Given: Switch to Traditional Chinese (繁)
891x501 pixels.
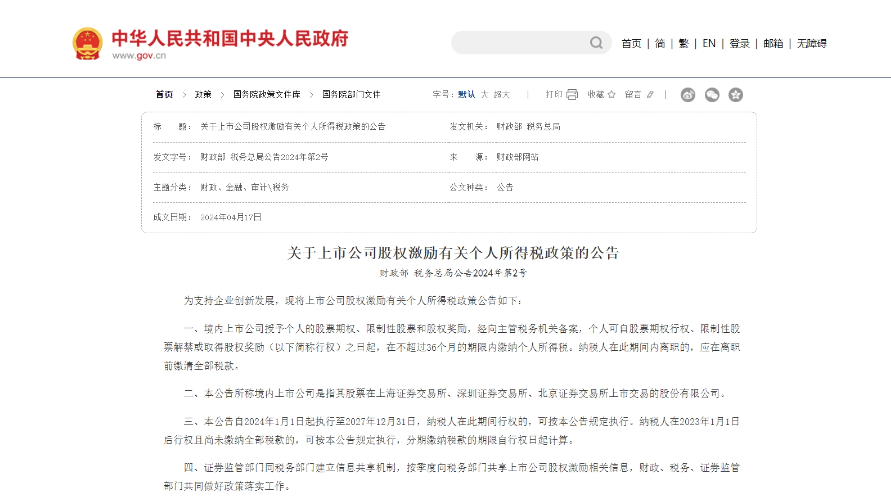Looking at the screenshot, I should click(684, 43).
